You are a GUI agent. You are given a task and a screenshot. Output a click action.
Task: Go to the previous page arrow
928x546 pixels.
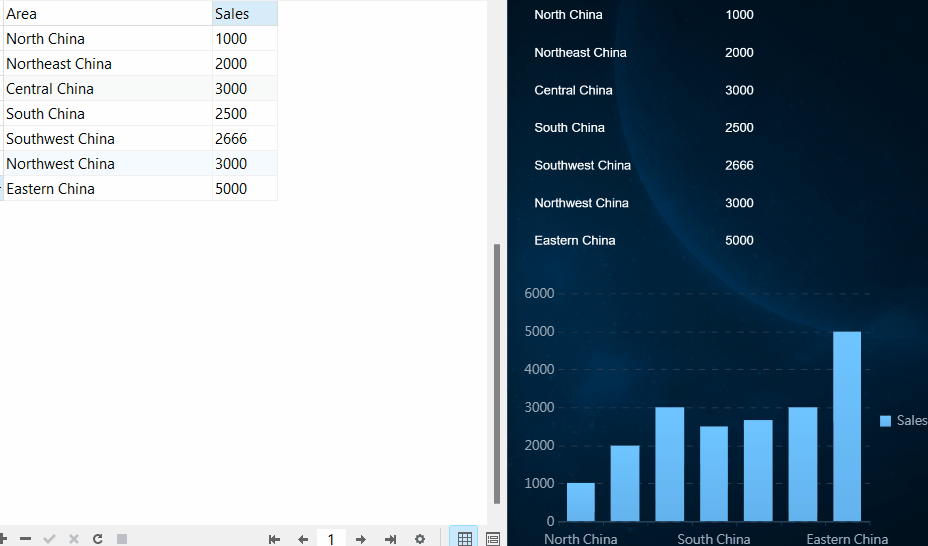(x=303, y=539)
